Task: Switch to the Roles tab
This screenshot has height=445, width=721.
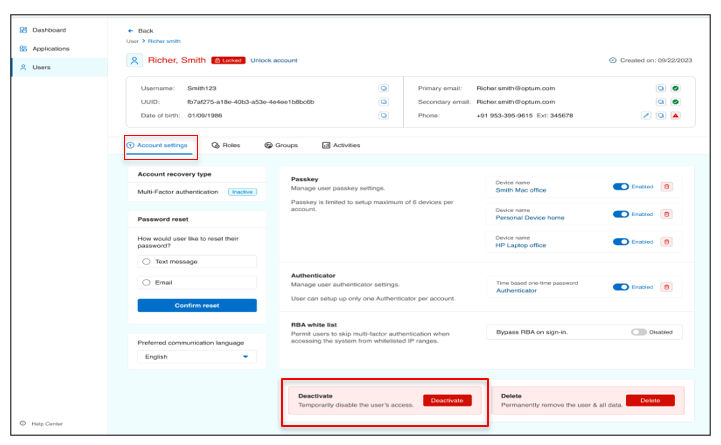Action: (226, 145)
